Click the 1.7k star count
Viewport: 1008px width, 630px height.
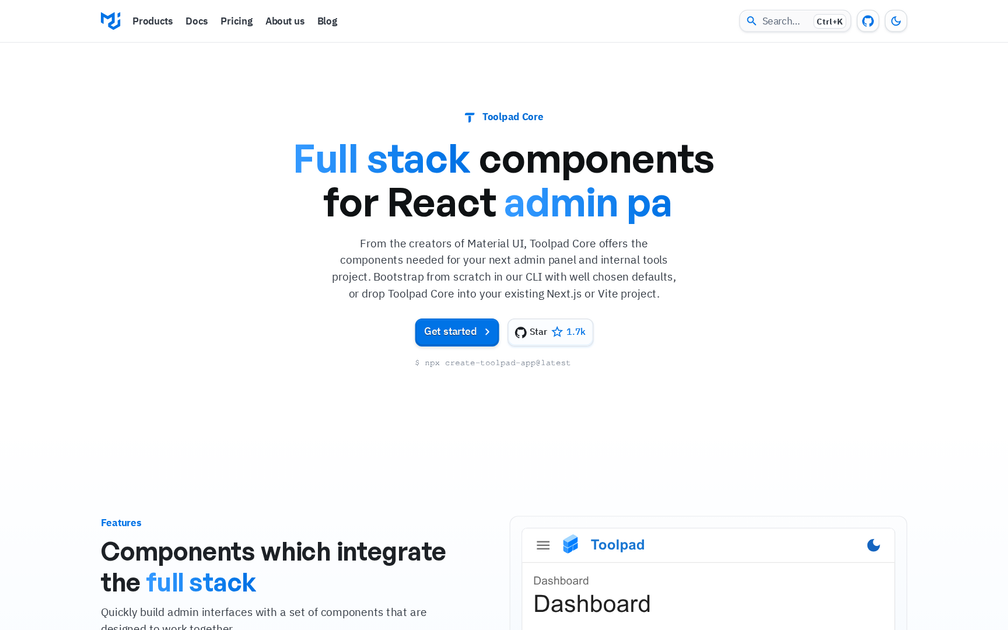[575, 332]
